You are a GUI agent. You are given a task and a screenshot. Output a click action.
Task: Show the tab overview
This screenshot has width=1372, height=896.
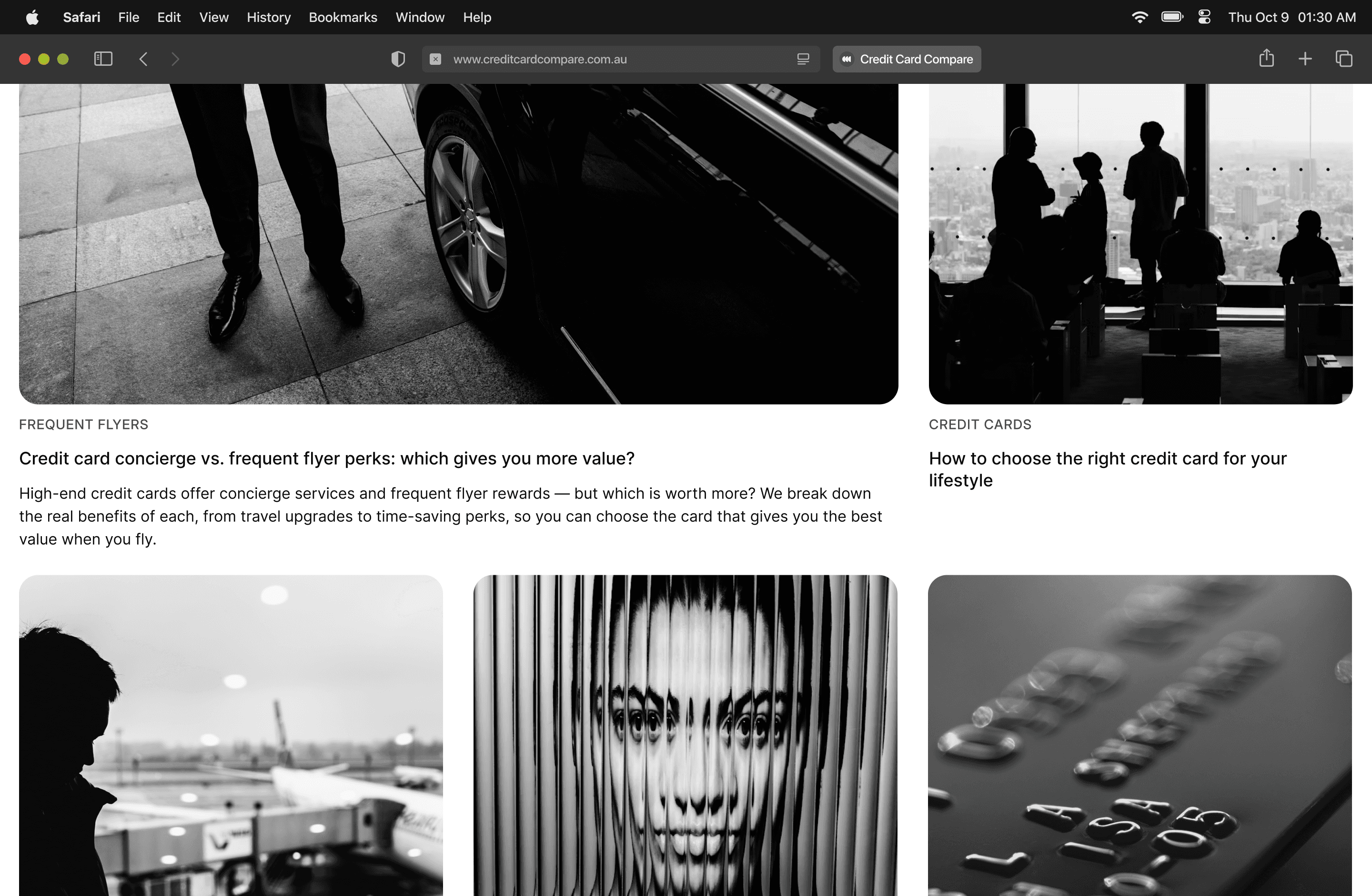[1344, 59]
